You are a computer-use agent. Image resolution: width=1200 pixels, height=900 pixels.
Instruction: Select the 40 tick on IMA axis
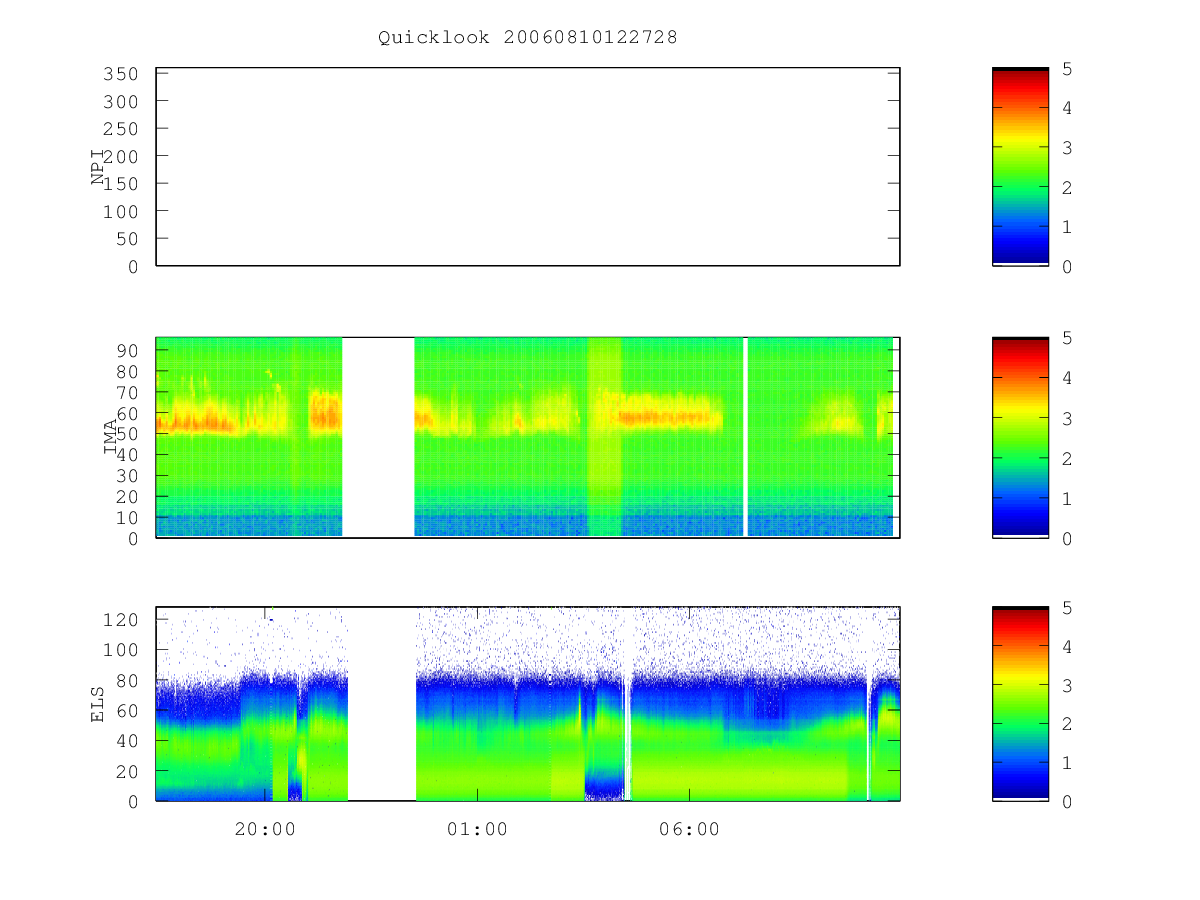[126, 454]
